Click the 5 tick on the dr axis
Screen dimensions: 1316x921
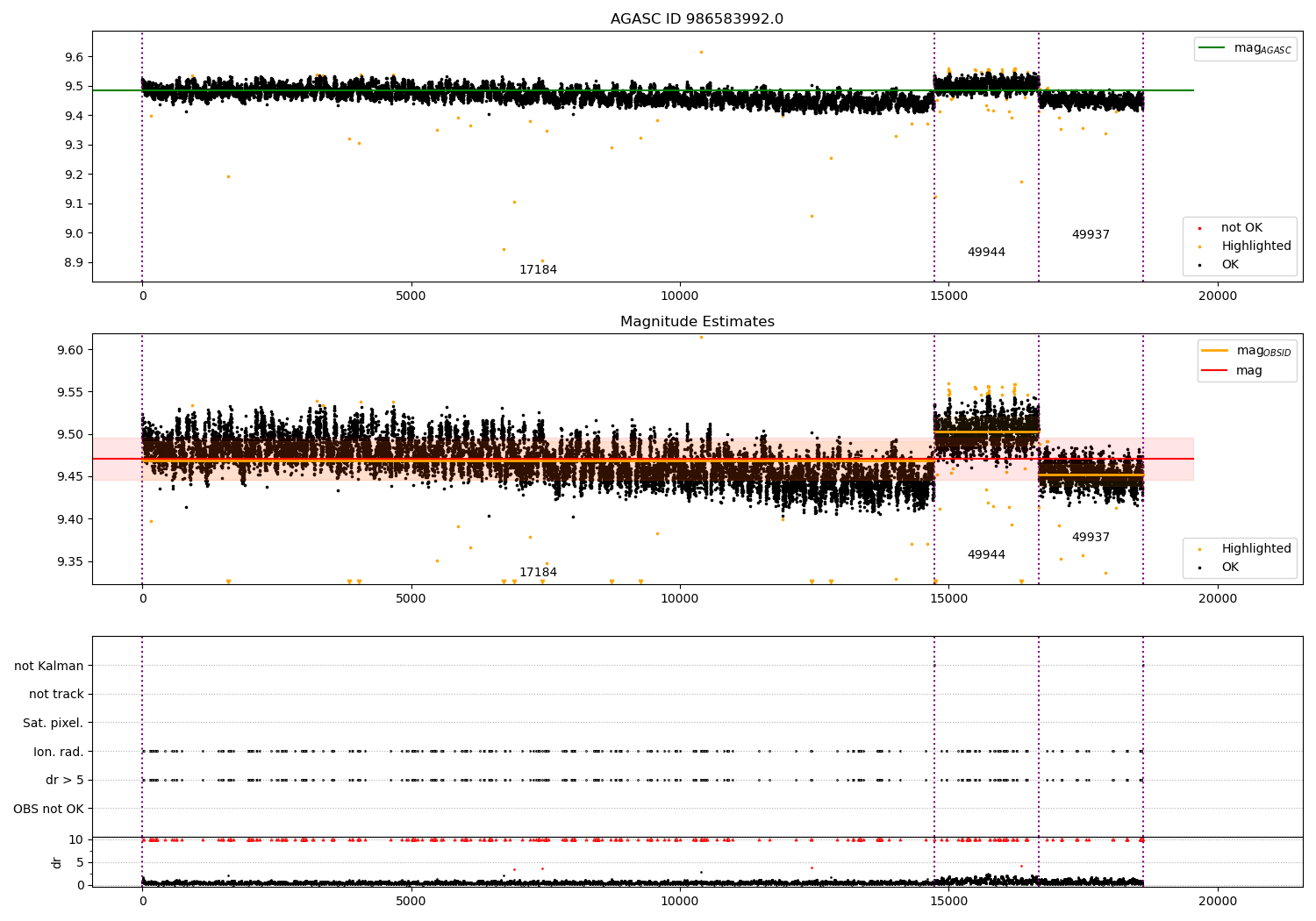[x=80, y=863]
